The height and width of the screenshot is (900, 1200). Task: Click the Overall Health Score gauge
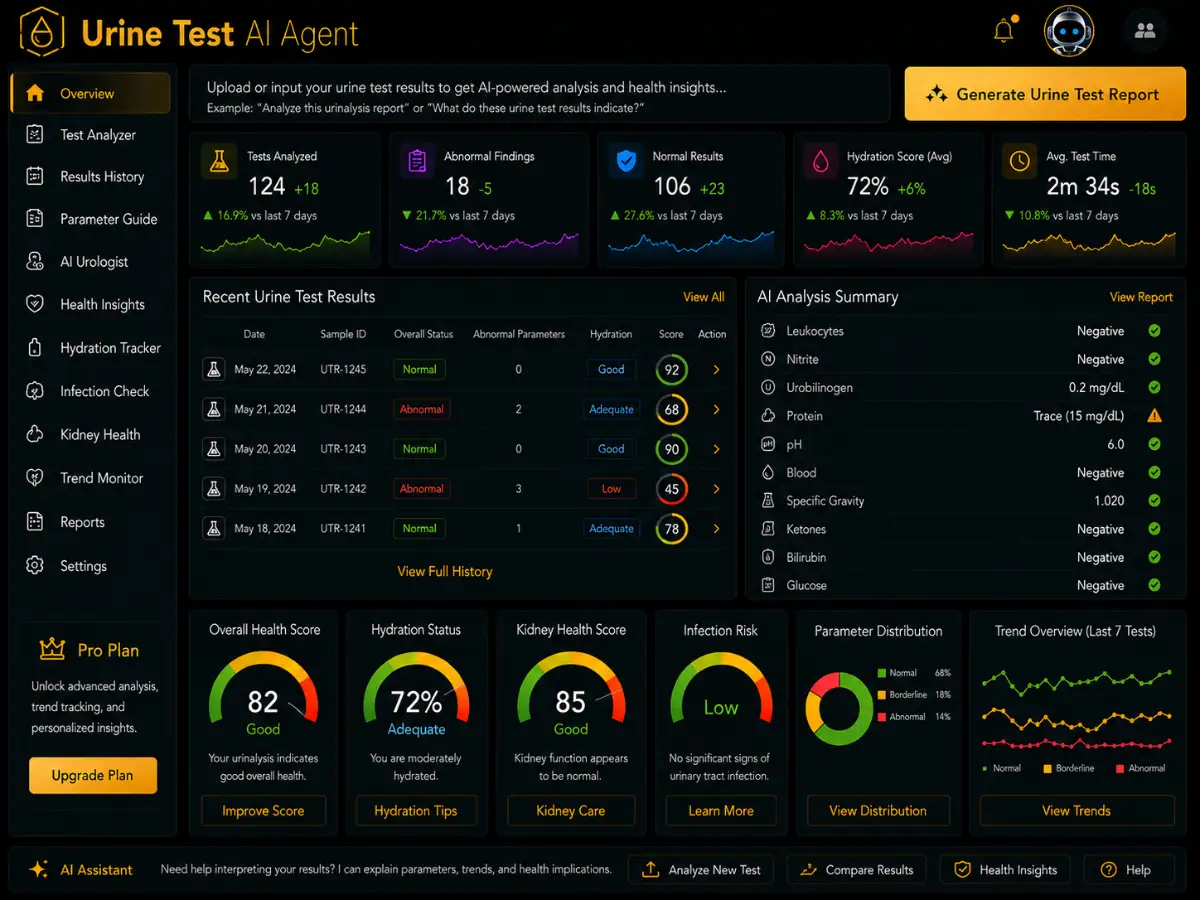pyautogui.click(x=263, y=692)
